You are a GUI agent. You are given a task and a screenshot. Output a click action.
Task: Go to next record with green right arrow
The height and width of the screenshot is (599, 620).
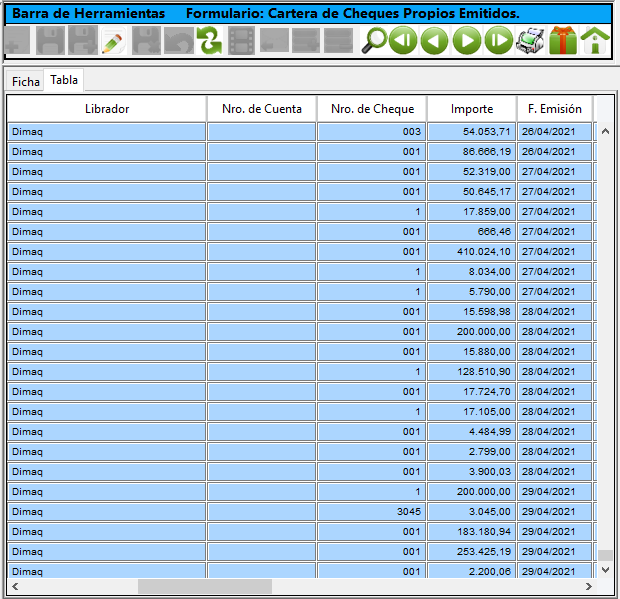467,40
